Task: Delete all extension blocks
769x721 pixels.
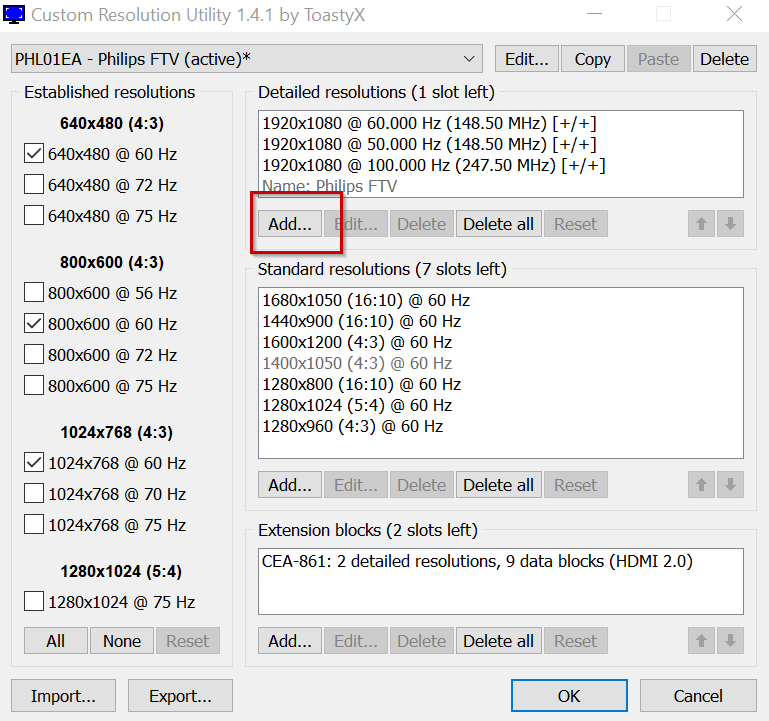Action: coord(499,641)
